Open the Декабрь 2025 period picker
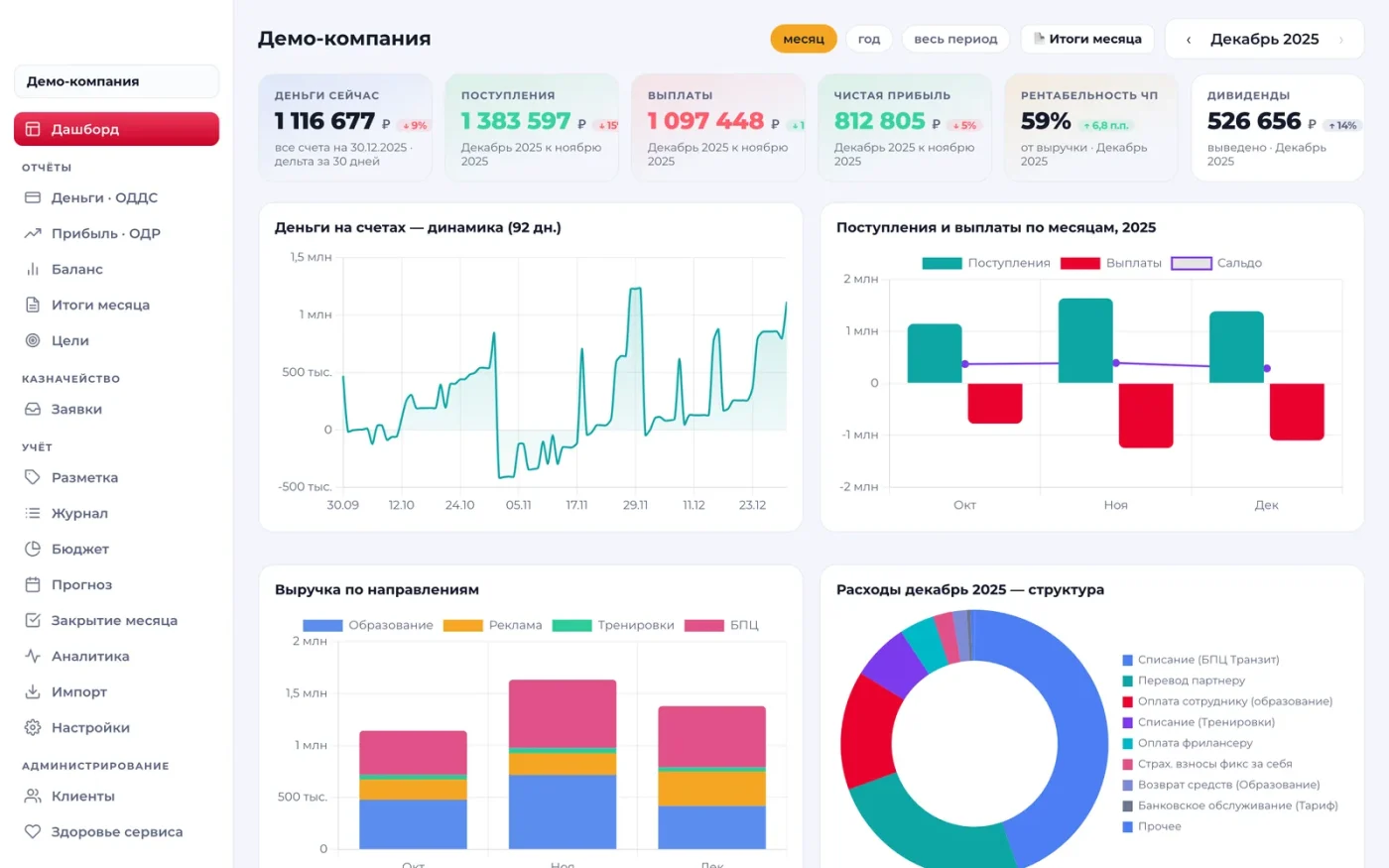This screenshot has height=868, width=1389. 1265,40
